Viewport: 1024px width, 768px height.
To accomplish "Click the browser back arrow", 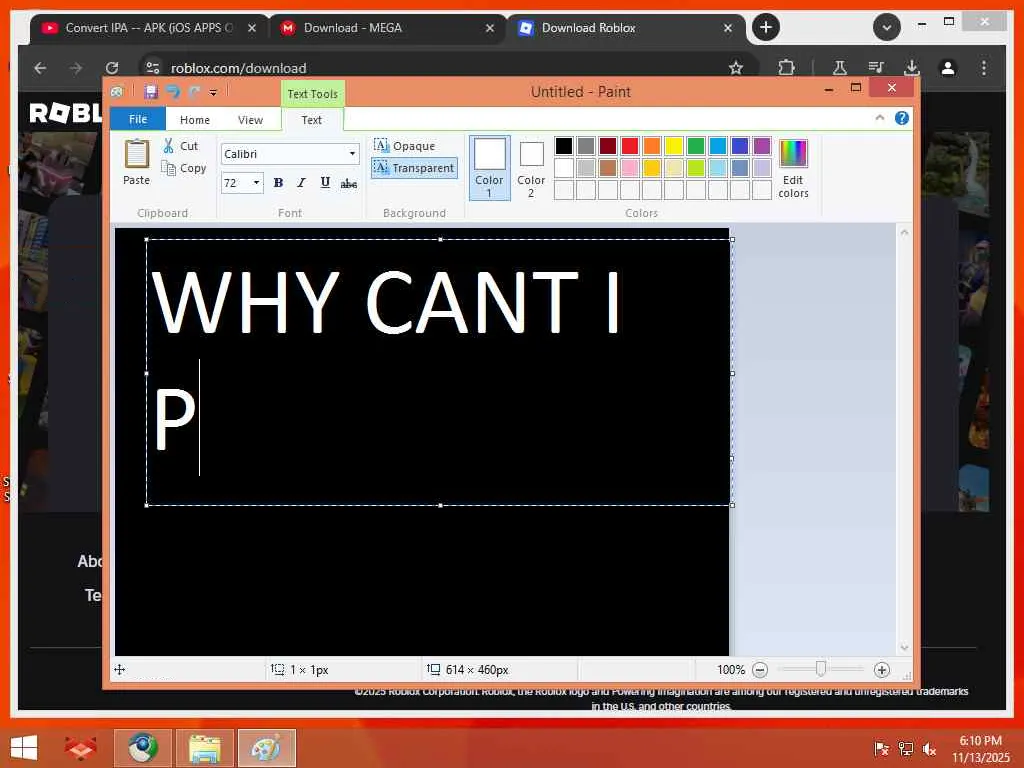I will coord(40,68).
